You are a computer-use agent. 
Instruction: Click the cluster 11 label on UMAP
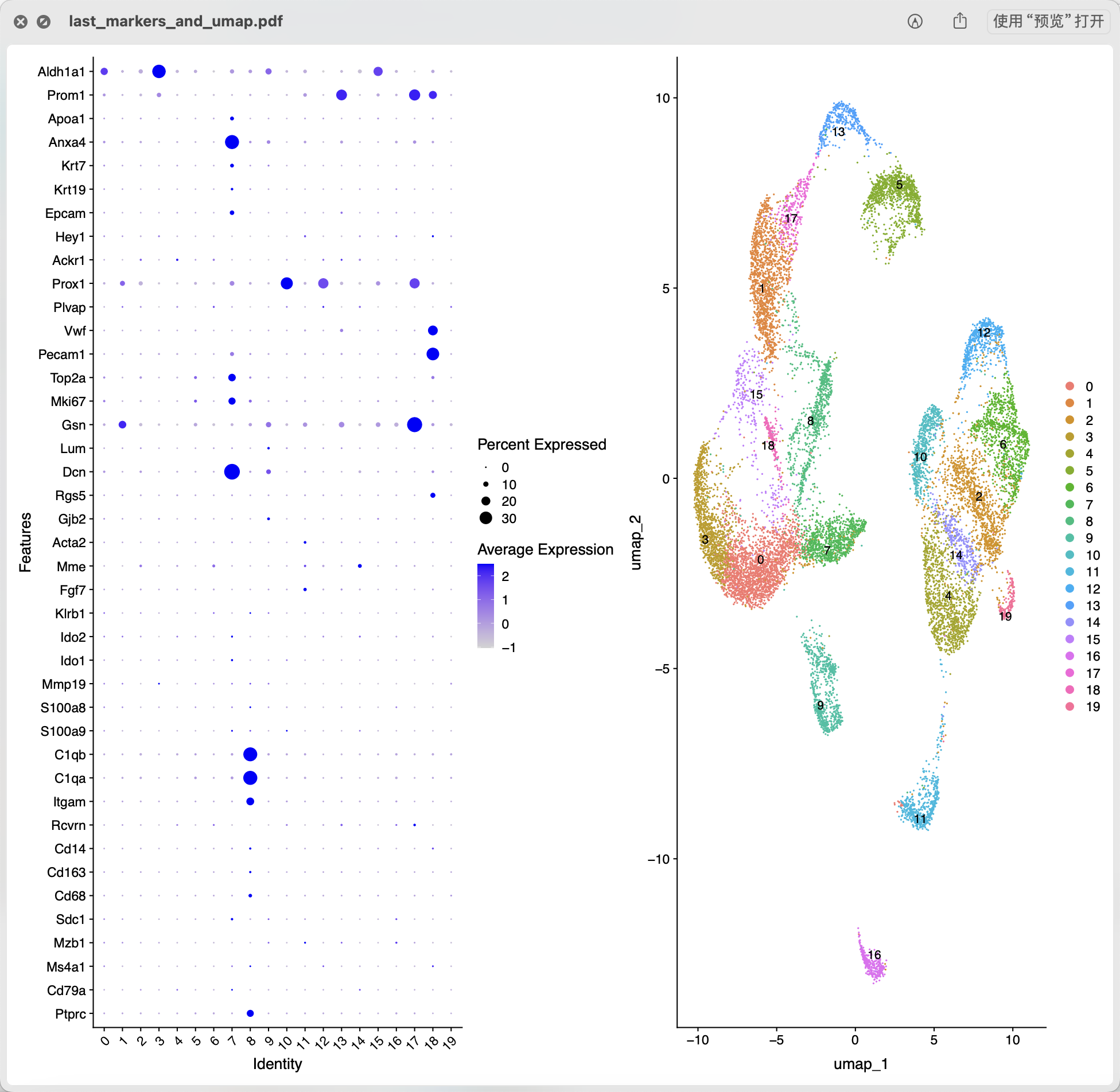click(920, 819)
